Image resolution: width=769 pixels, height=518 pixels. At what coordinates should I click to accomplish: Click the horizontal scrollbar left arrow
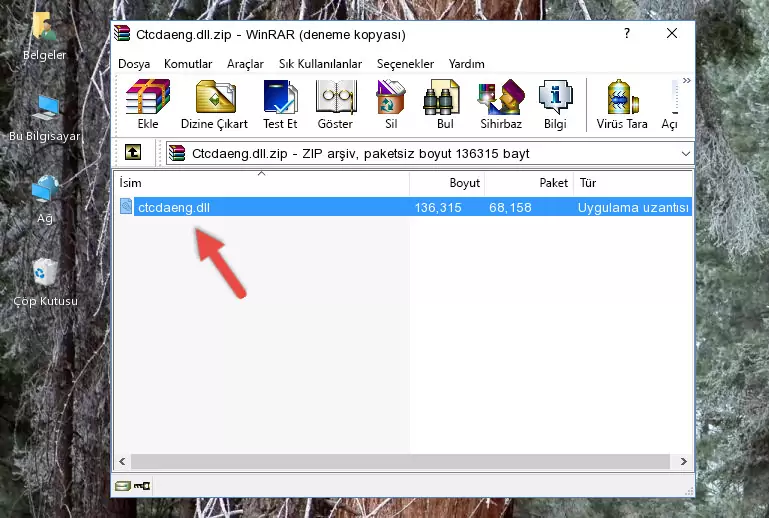pos(122,462)
